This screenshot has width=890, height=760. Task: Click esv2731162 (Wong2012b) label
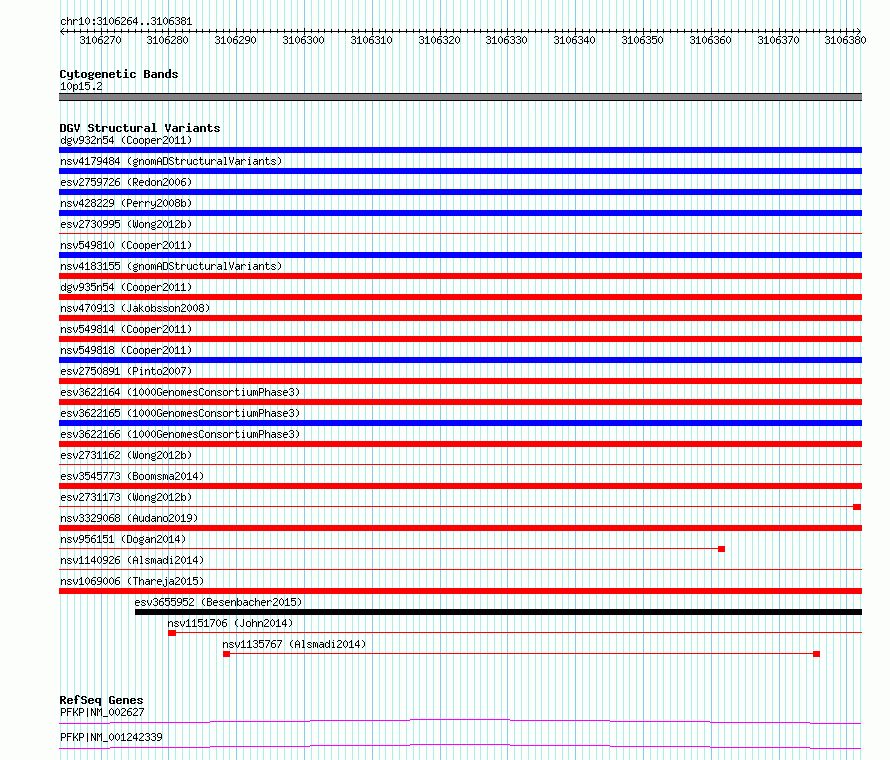tap(126, 455)
